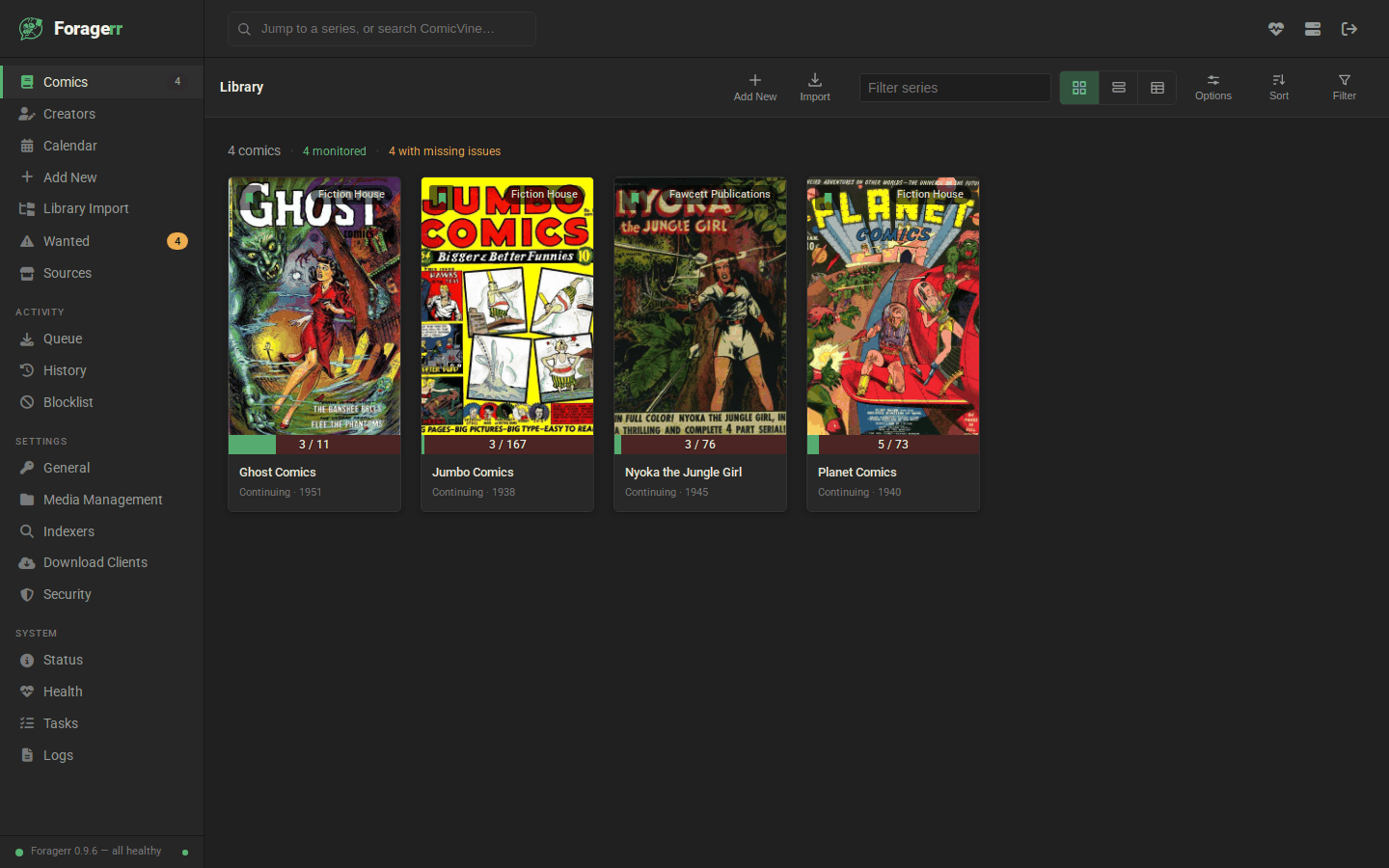
Task: Toggle monitored bookmark on Nyoka poster
Action: pyautogui.click(x=634, y=197)
